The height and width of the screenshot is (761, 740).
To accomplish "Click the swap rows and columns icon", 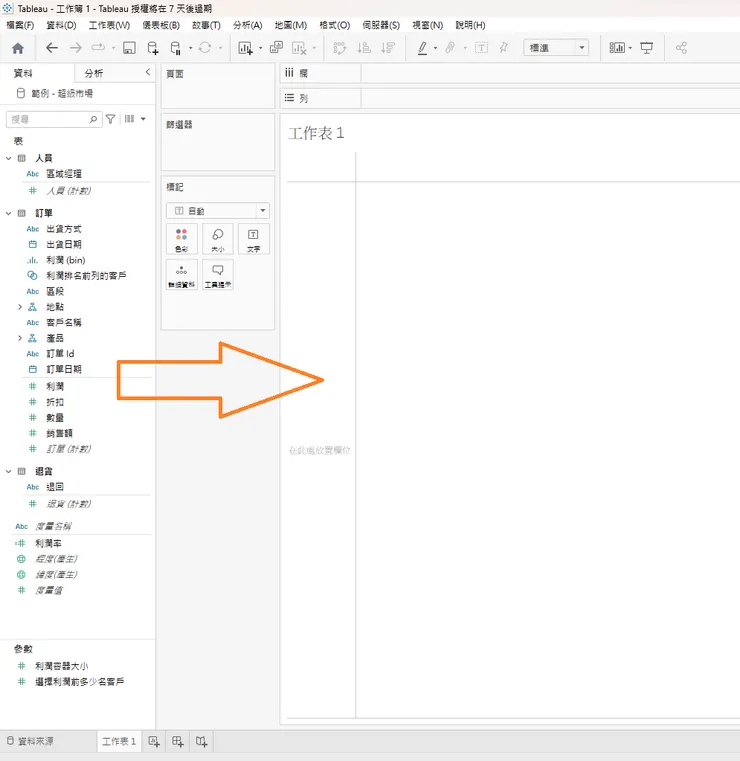I will click(340, 48).
